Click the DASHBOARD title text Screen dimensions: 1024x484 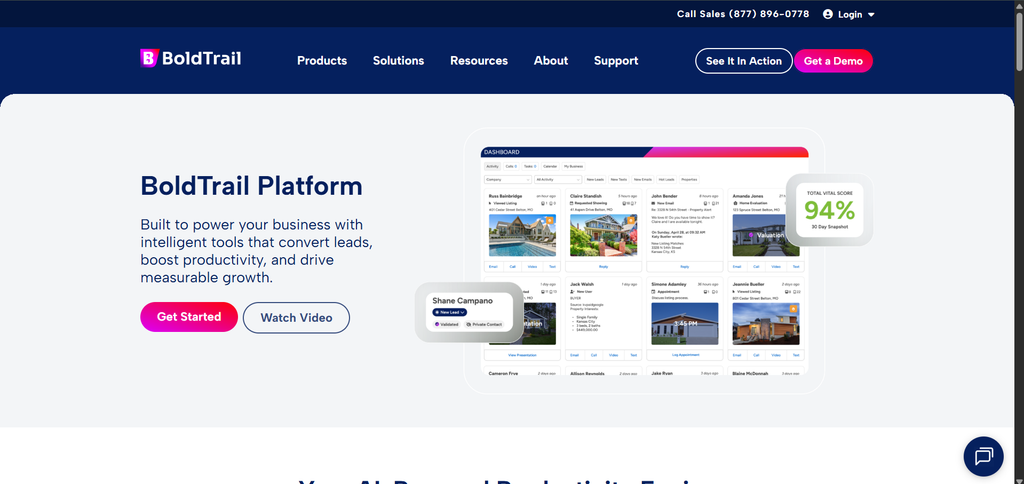click(x=502, y=152)
